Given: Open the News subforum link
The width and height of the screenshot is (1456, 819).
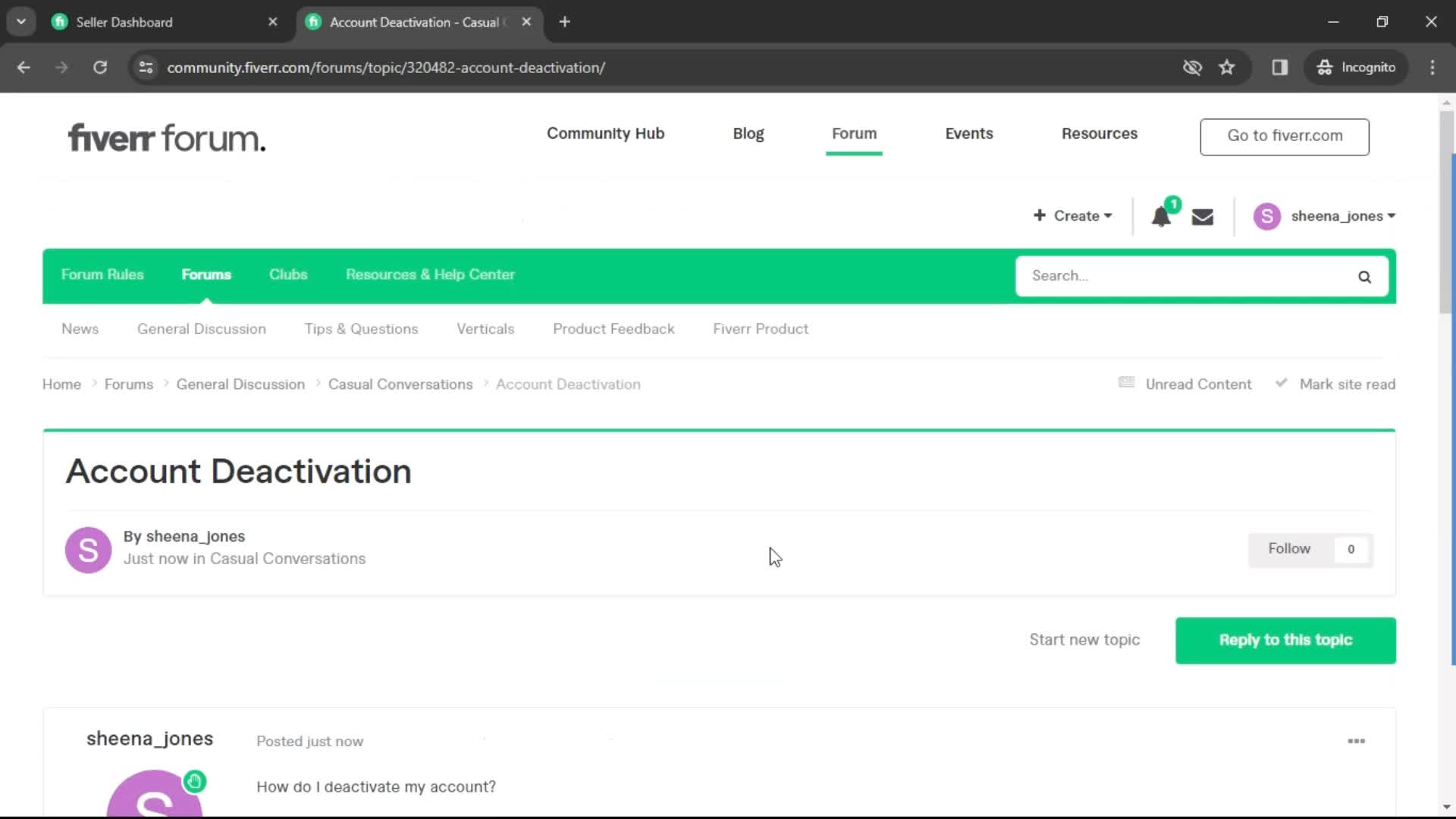Looking at the screenshot, I should coord(80,329).
